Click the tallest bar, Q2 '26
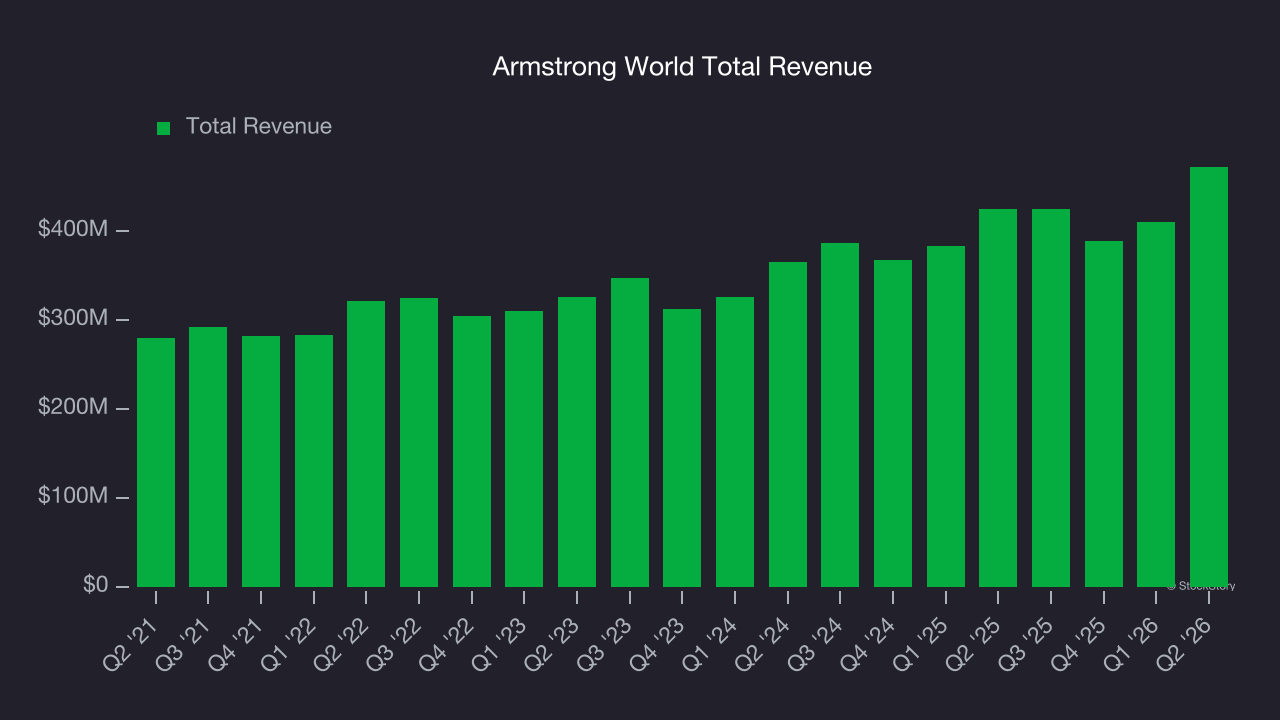This screenshot has height=720, width=1280. tap(1209, 377)
